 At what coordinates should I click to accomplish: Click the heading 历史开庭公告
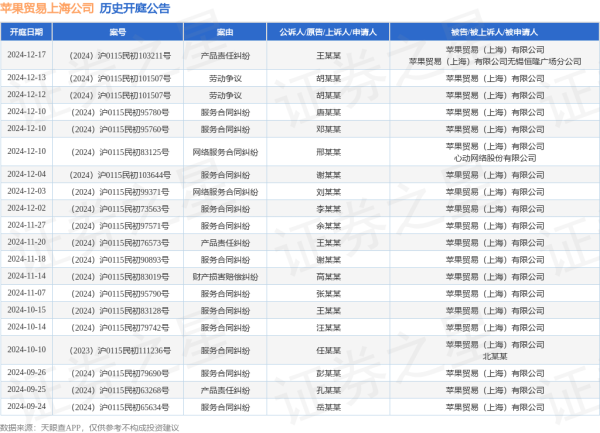tap(135, 8)
